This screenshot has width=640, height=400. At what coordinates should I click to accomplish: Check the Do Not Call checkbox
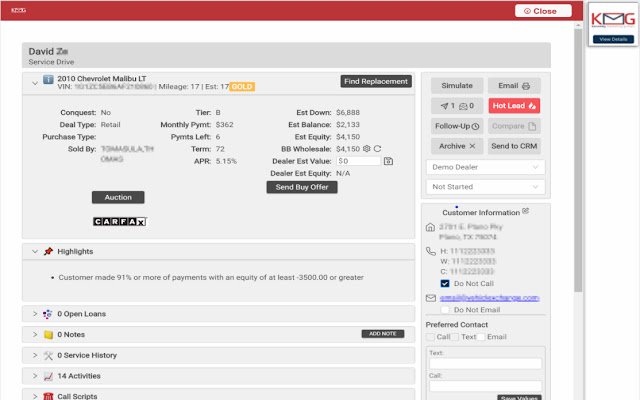pos(445,283)
